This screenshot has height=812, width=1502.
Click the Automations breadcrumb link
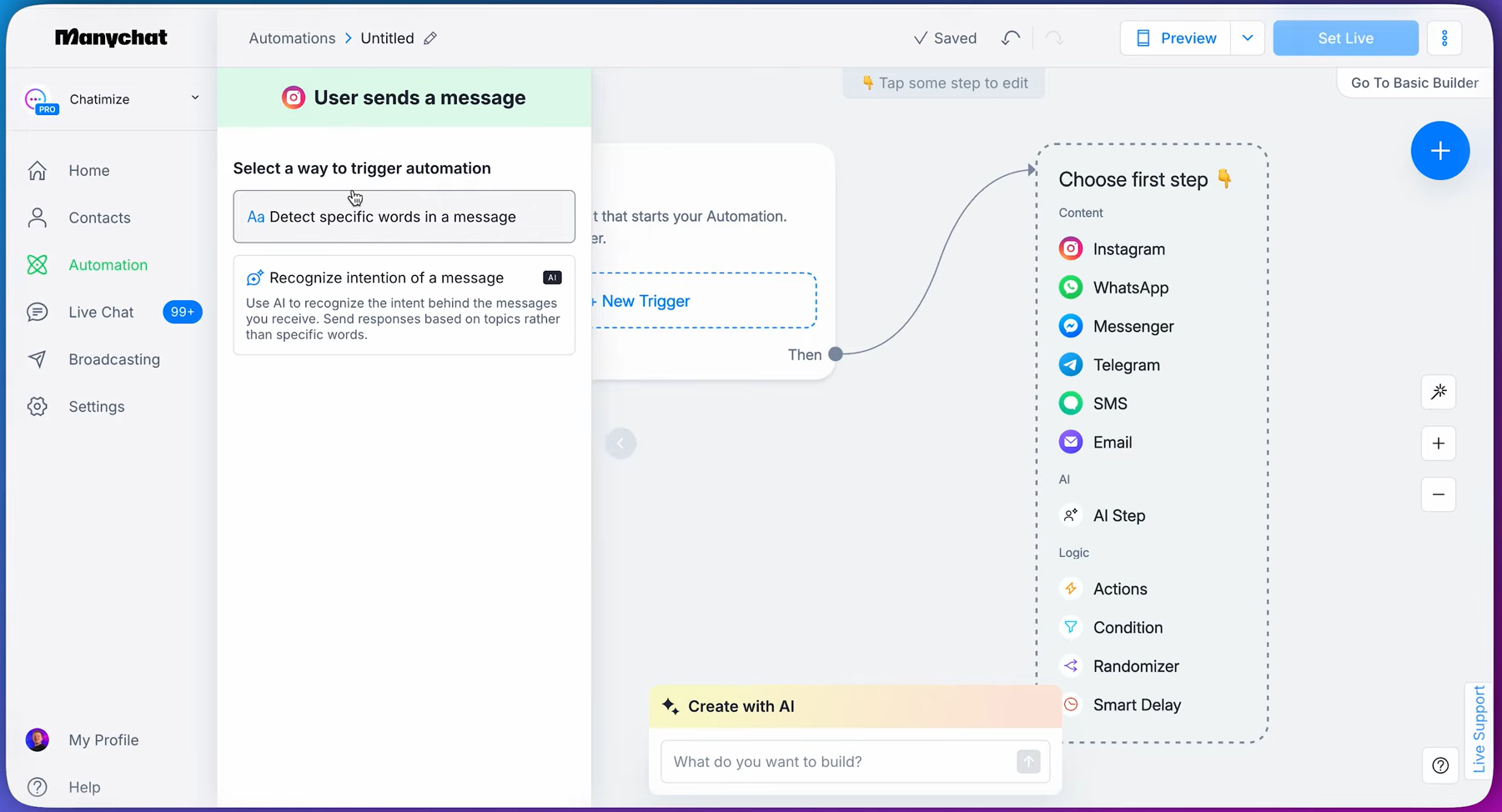(292, 38)
